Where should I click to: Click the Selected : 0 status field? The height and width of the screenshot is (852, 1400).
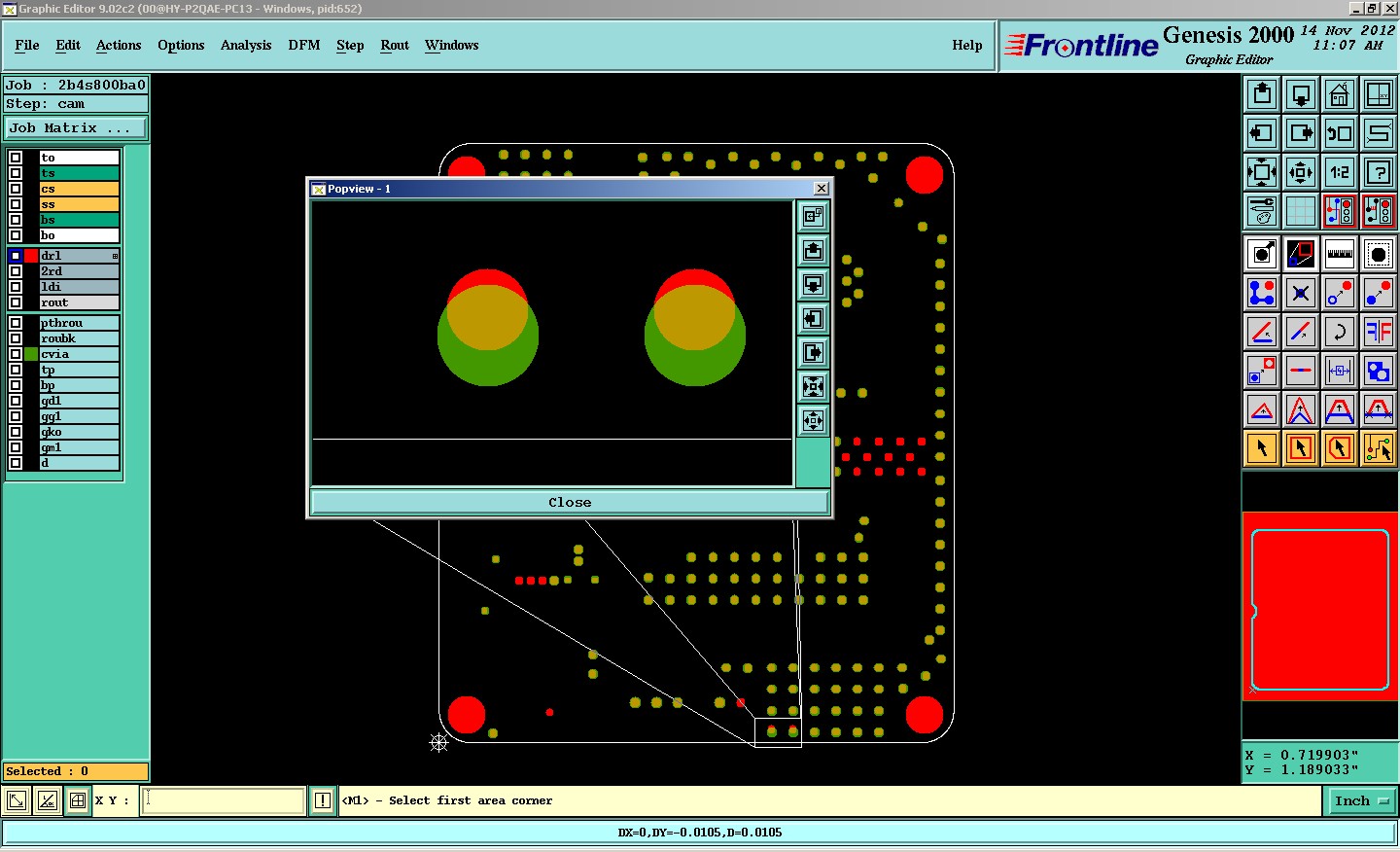tap(76, 771)
